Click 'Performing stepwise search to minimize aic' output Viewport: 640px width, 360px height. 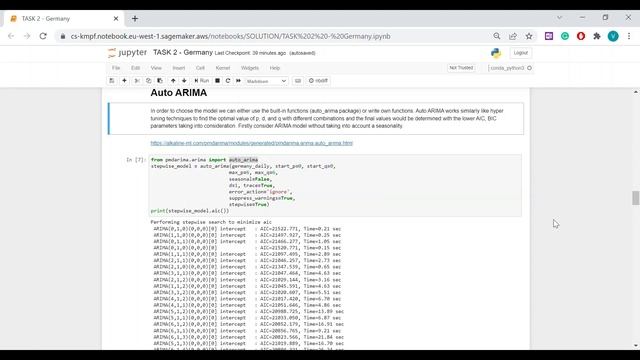pyautogui.click(x=211, y=222)
